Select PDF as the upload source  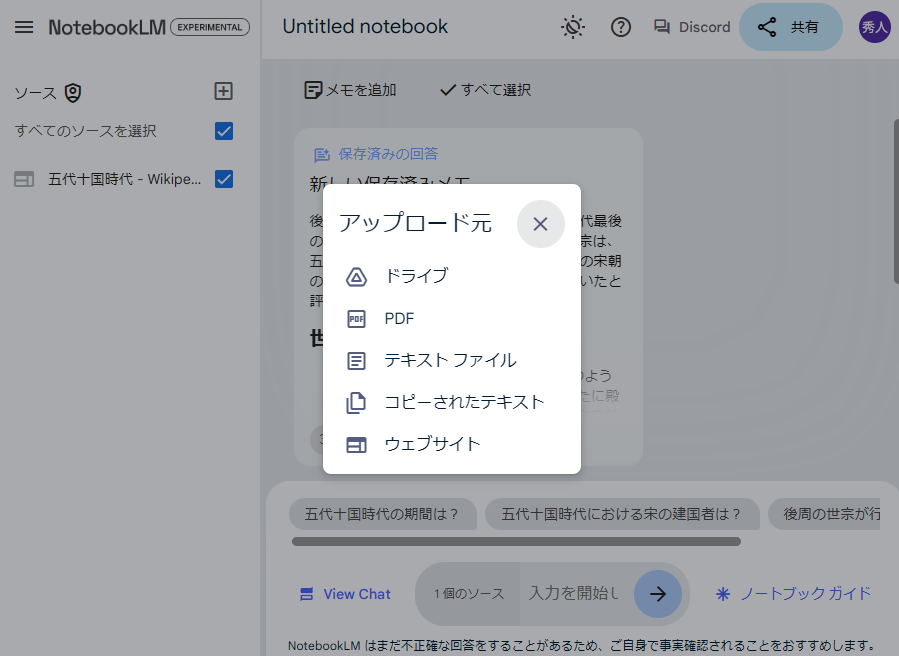[x=398, y=318]
